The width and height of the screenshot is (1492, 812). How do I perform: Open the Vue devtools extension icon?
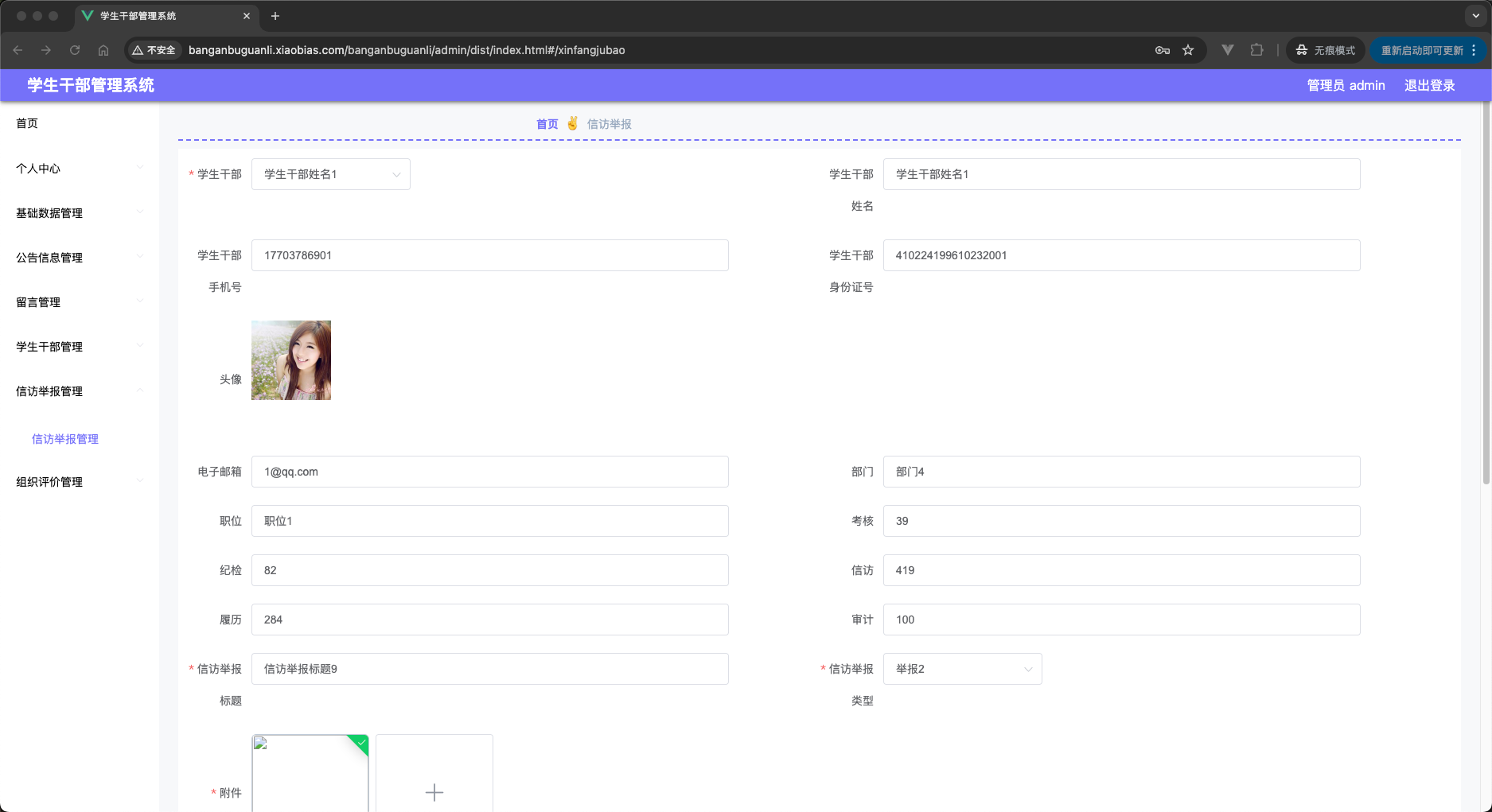1228,50
